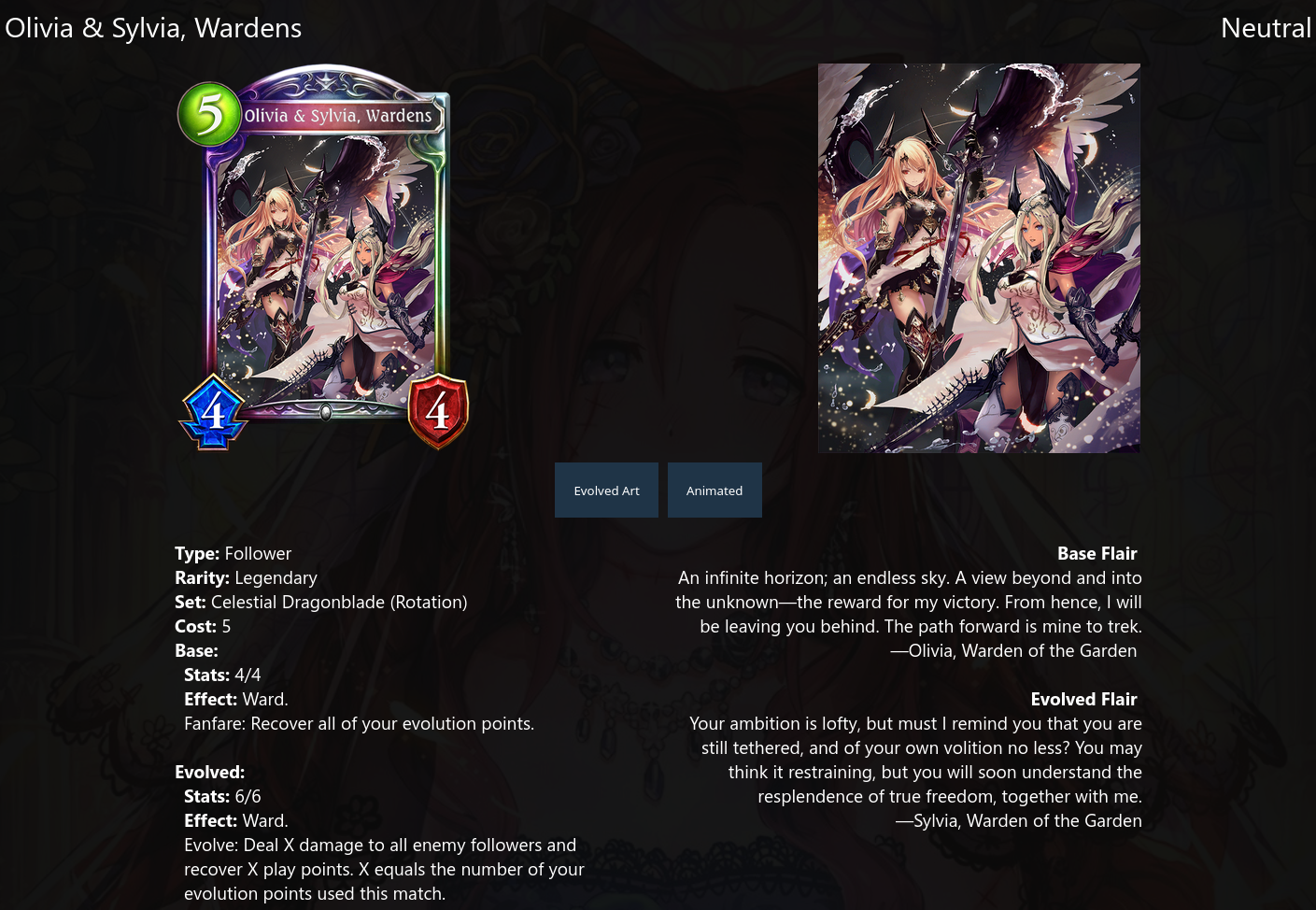1316x910 pixels.
Task: Click the card name banner on the card
Action: coord(338,116)
